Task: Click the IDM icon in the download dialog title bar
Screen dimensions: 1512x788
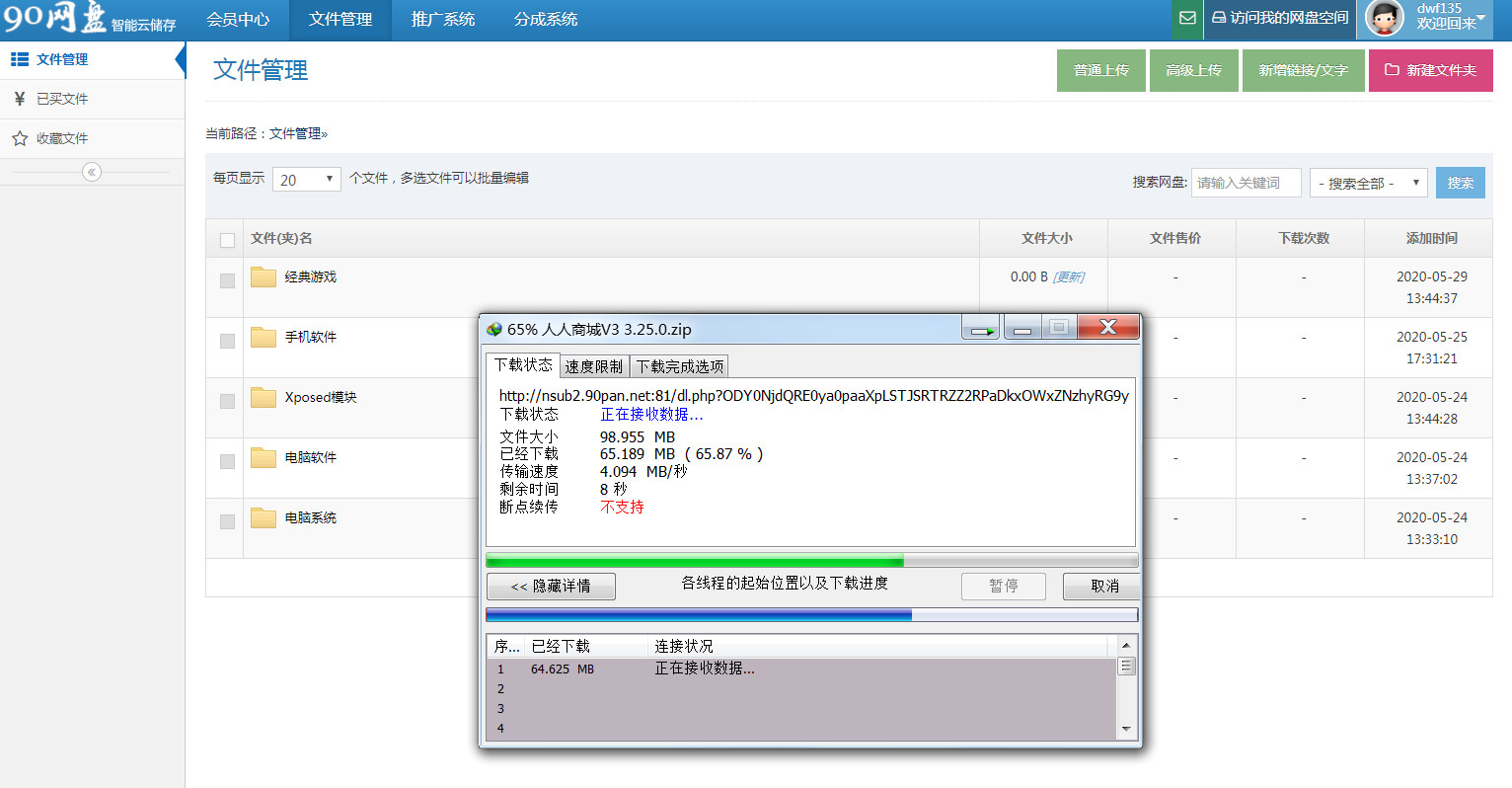Action: [x=494, y=329]
